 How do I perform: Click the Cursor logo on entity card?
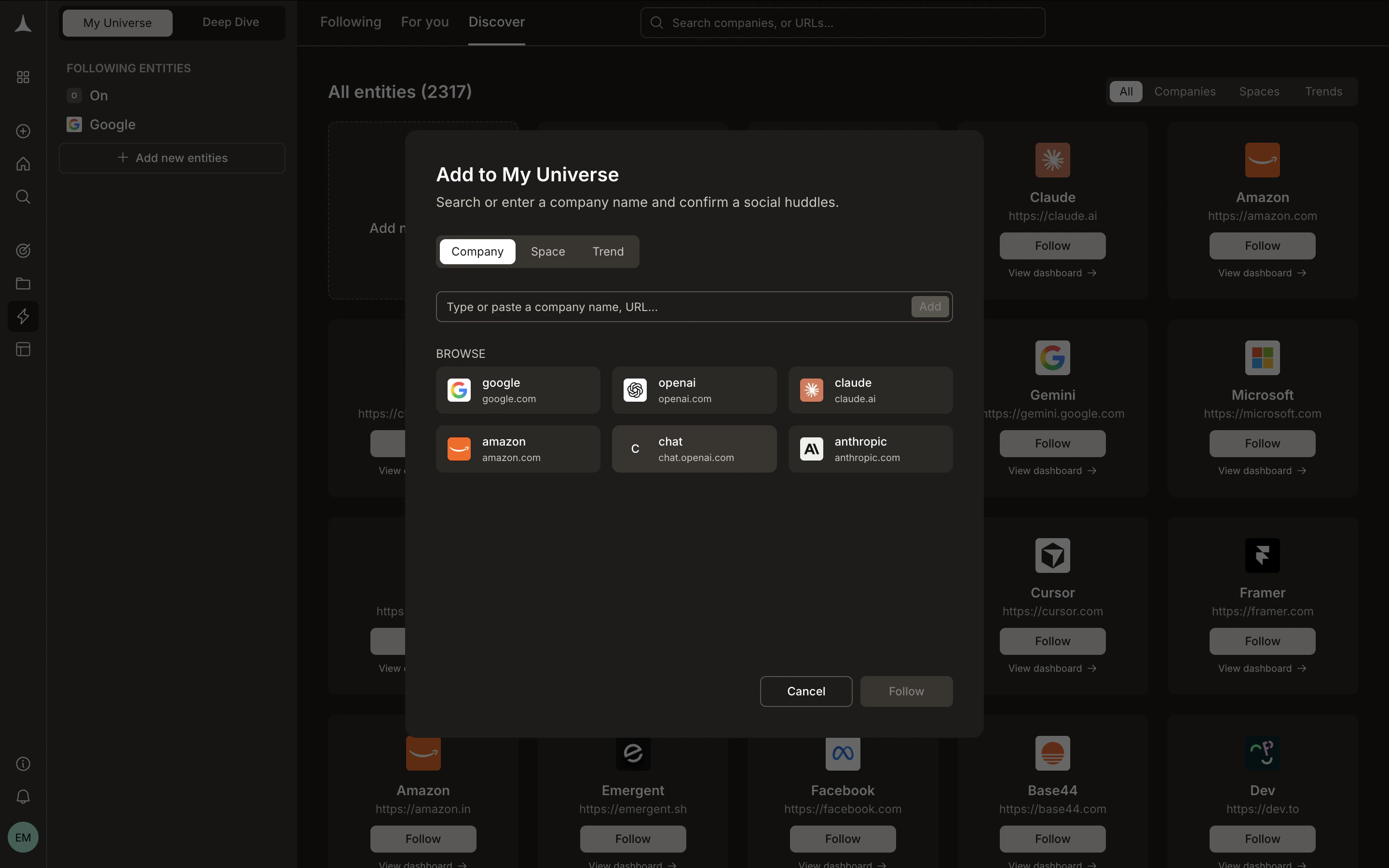pyautogui.click(x=1053, y=556)
